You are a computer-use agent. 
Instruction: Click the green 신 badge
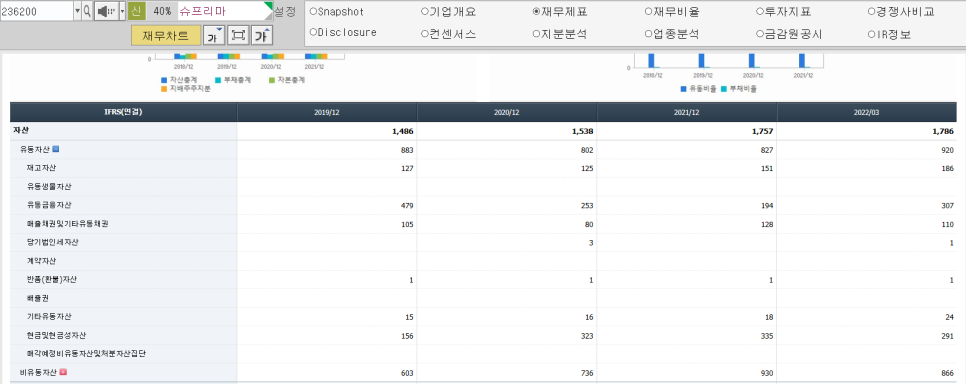(x=137, y=11)
